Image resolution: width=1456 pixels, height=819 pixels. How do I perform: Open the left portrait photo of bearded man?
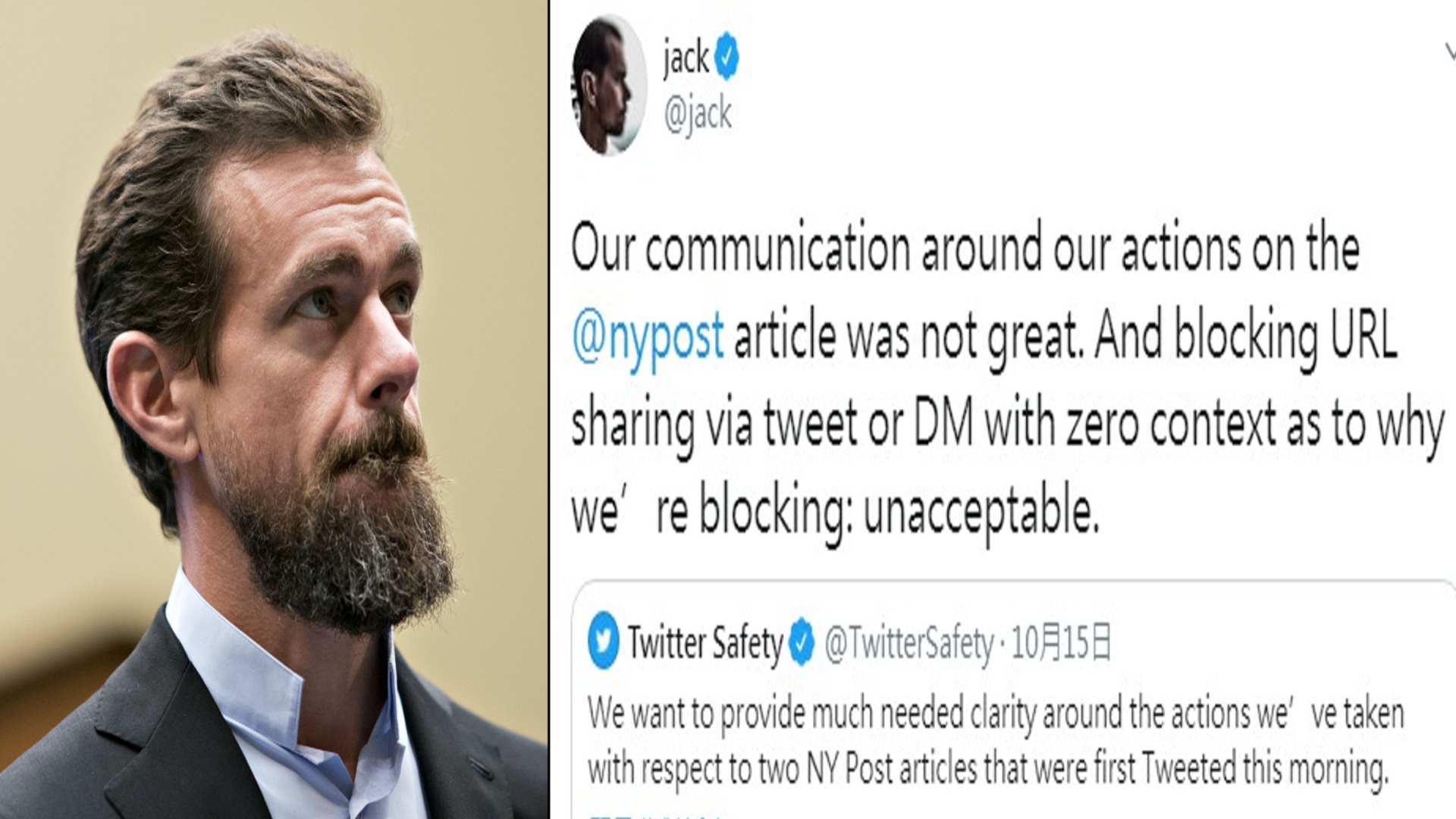click(x=274, y=409)
